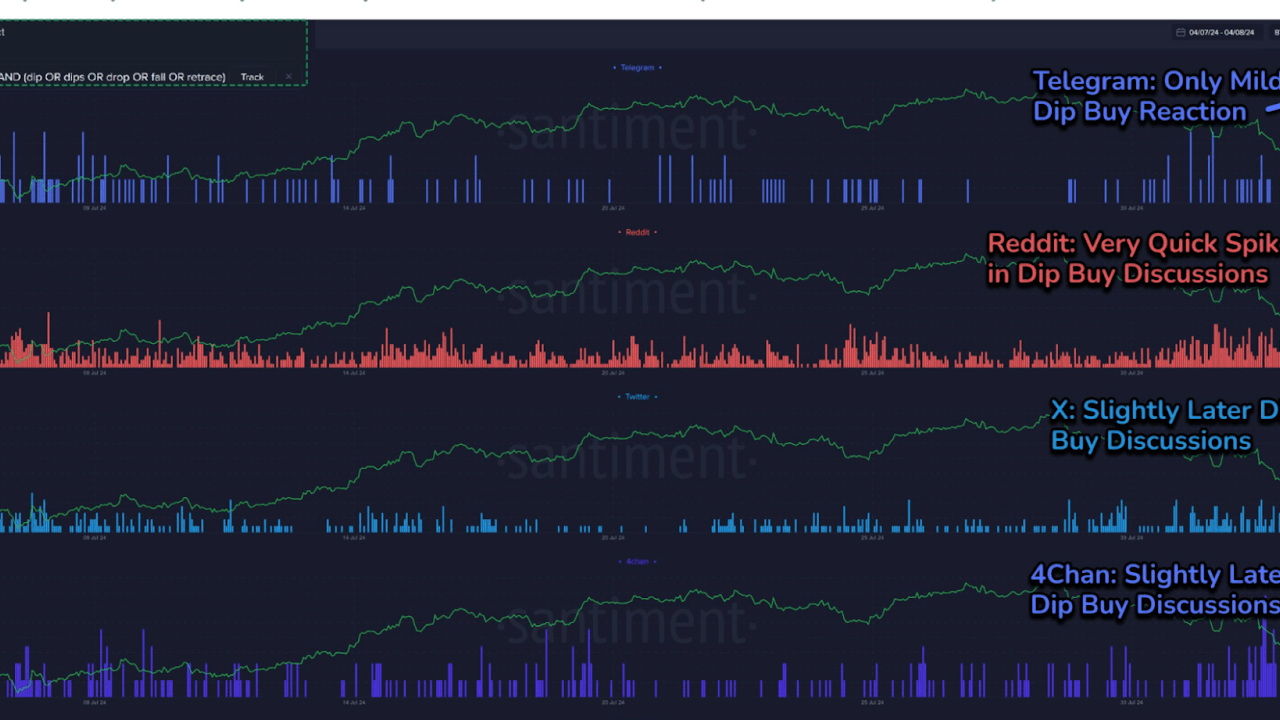The width and height of the screenshot is (1280, 720).
Task: Click the 25 Jul 24 label on Telegram chart
Action: (x=871, y=209)
